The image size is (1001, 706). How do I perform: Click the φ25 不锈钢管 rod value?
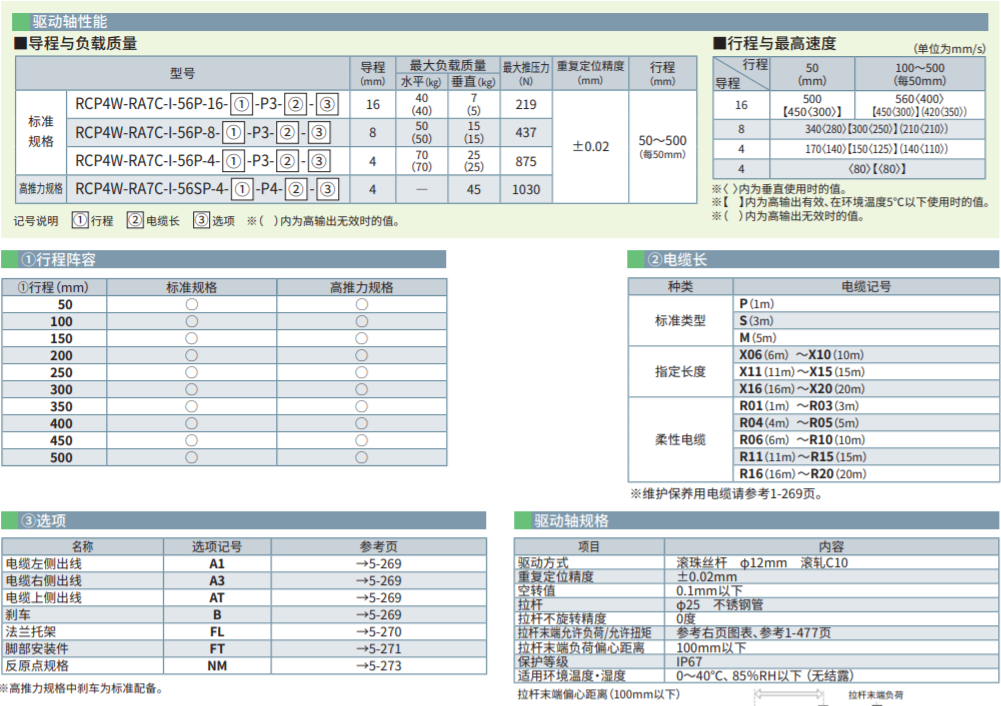(x=719, y=605)
